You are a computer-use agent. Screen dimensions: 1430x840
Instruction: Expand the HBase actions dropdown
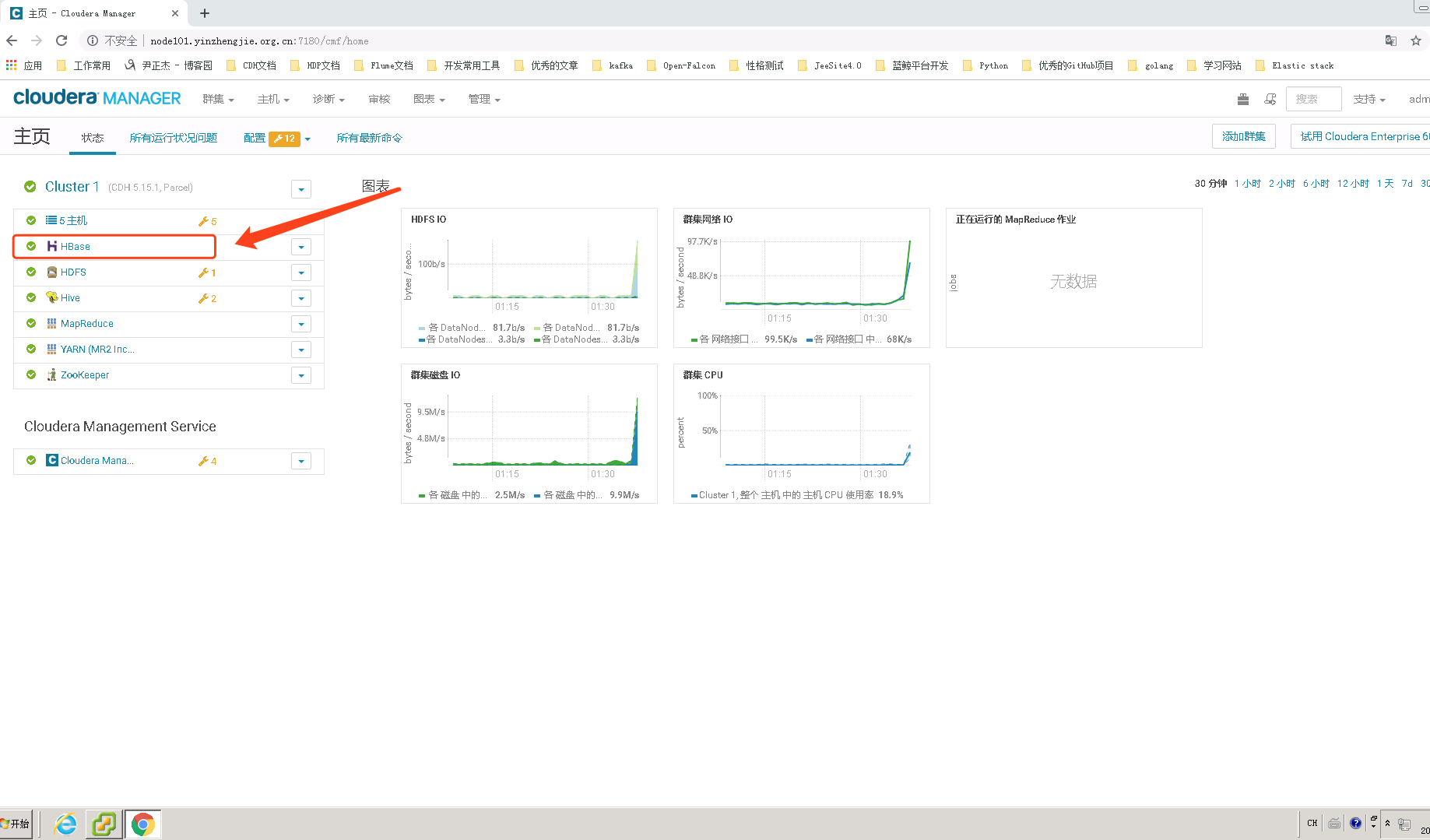pos(301,246)
